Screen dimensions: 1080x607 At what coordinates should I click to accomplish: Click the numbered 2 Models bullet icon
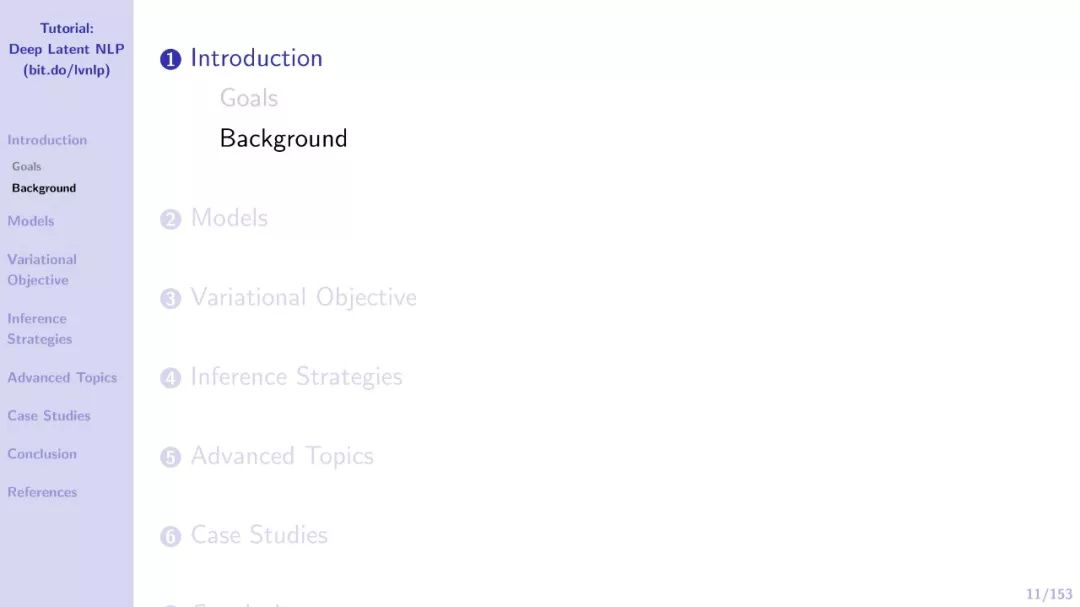pyautogui.click(x=170, y=219)
